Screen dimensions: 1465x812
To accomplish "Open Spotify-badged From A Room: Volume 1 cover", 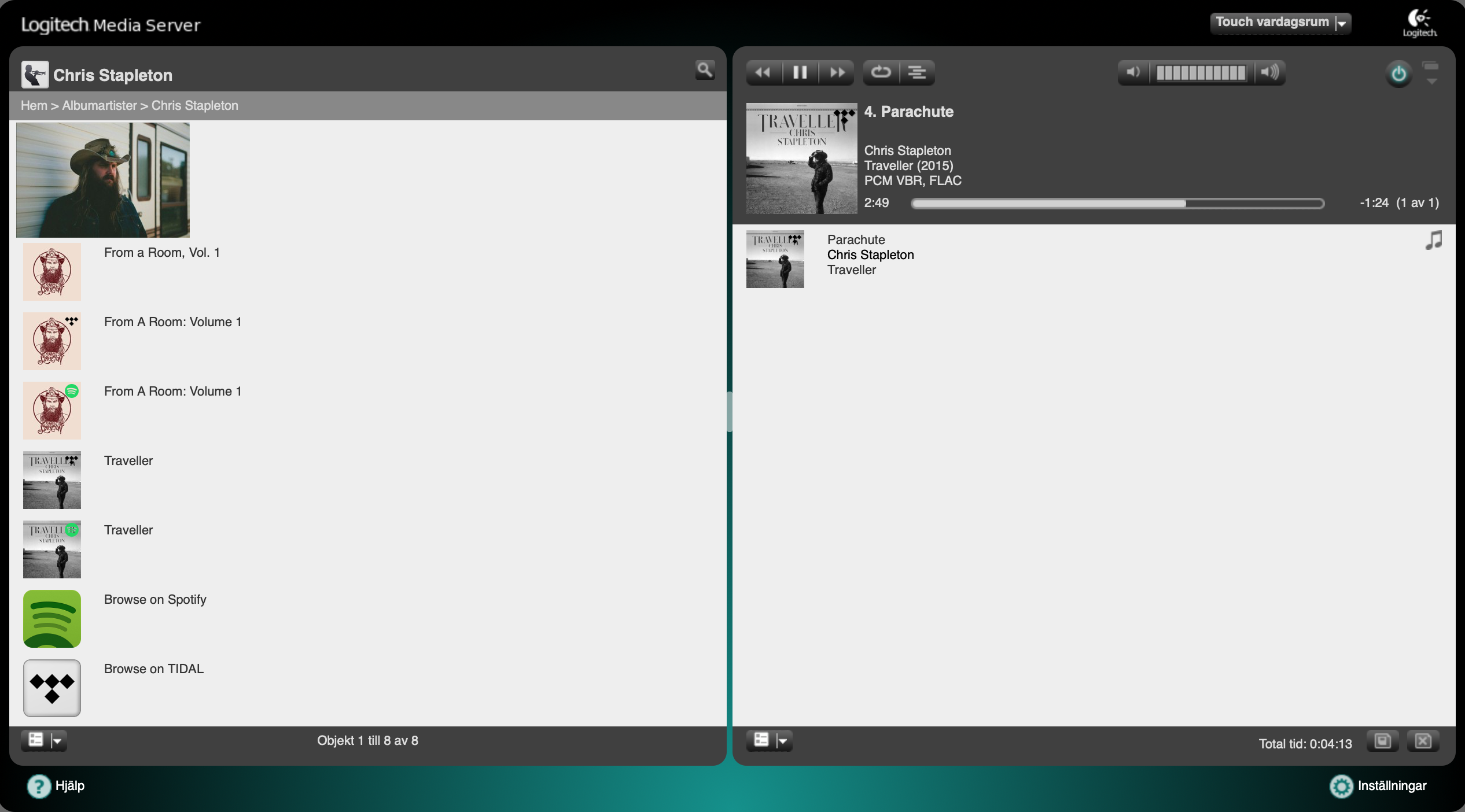I will (x=52, y=411).
